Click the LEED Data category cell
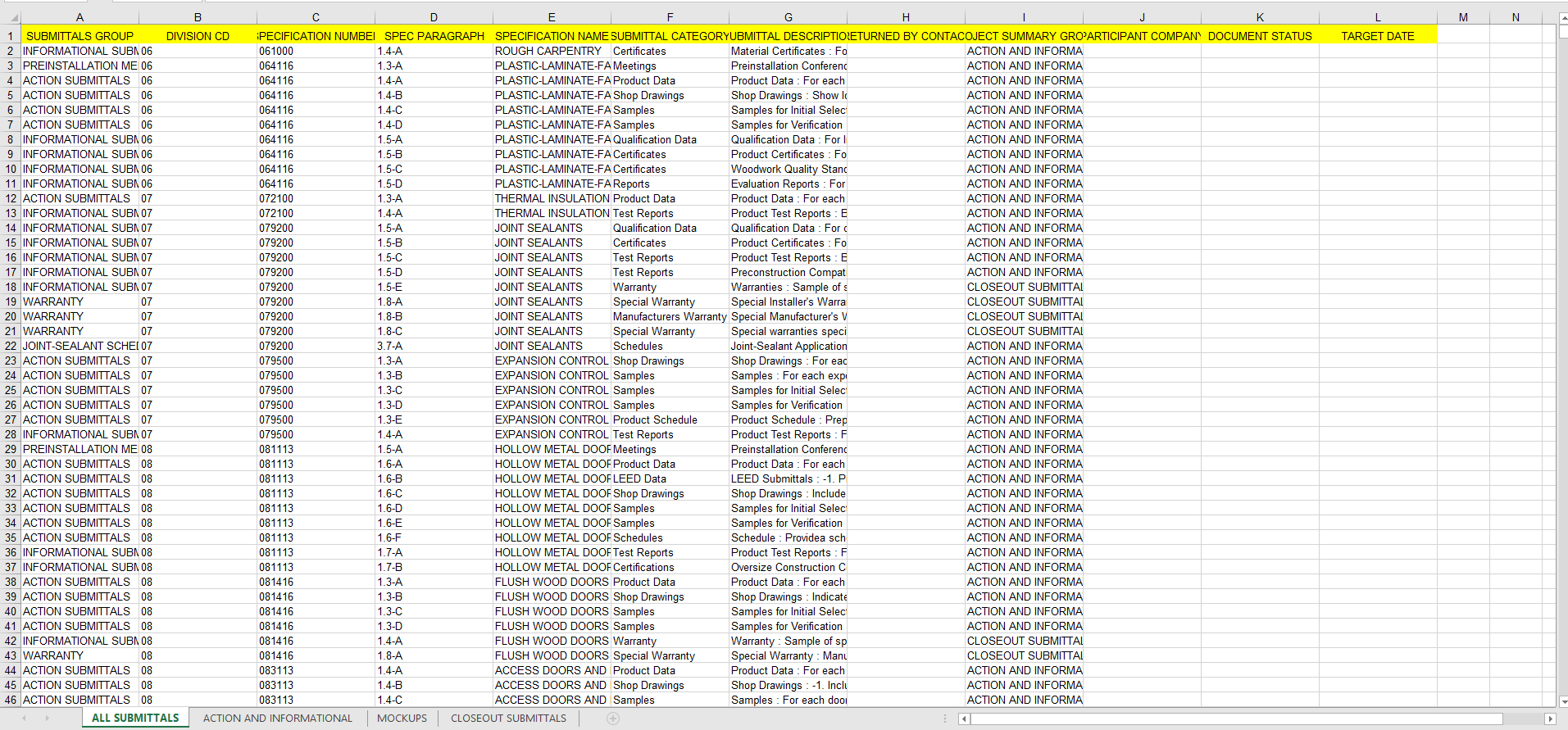This screenshot has width=1568, height=730. [670, 478]
